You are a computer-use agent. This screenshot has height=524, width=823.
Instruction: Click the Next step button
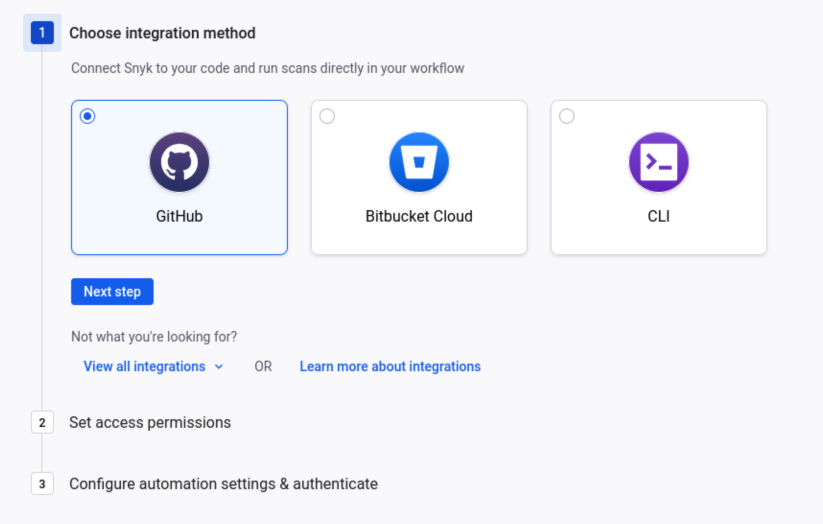[x=112, y=291]
